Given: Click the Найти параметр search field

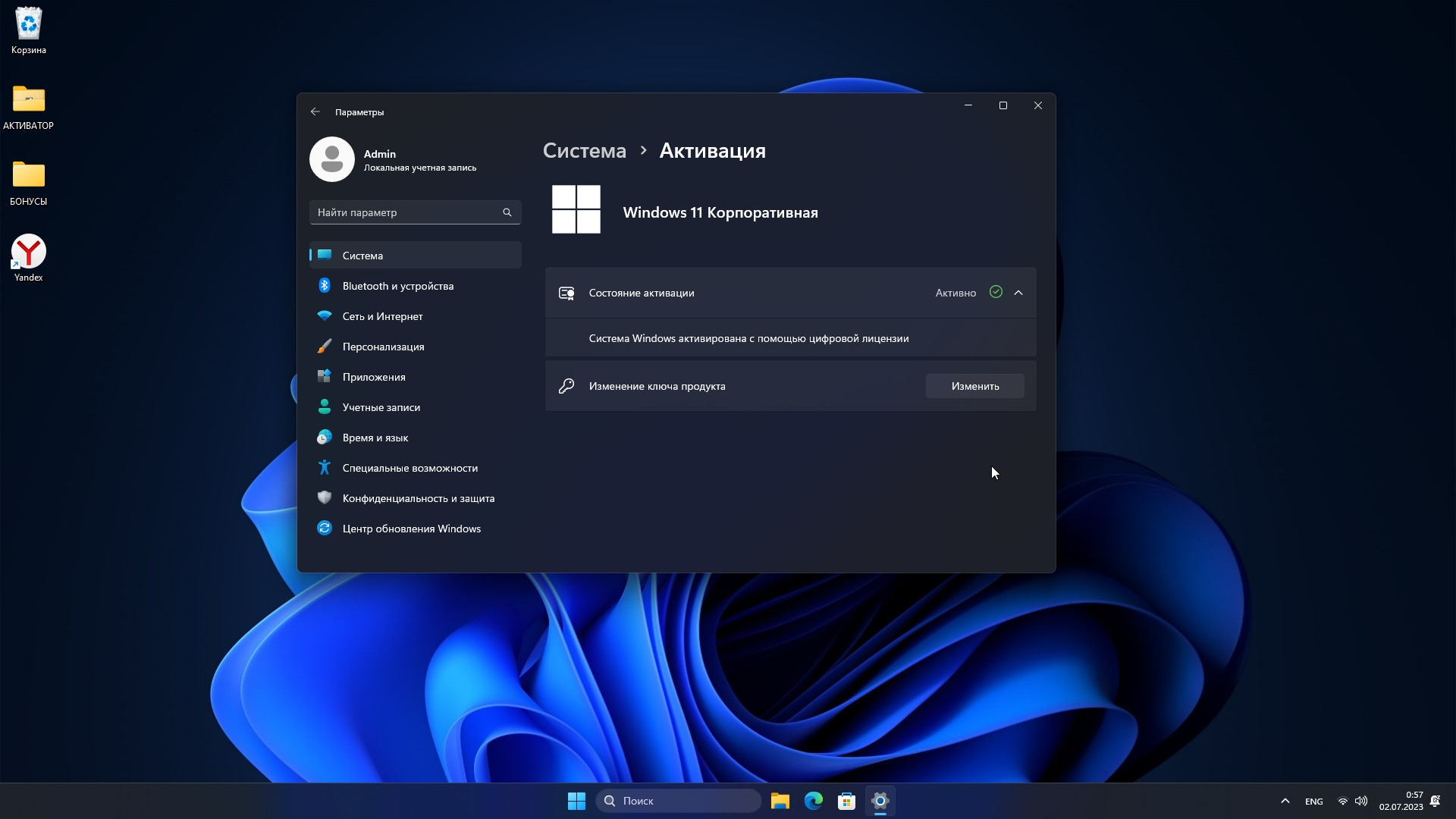Looking at the screenshot, I should pos(406,212).
